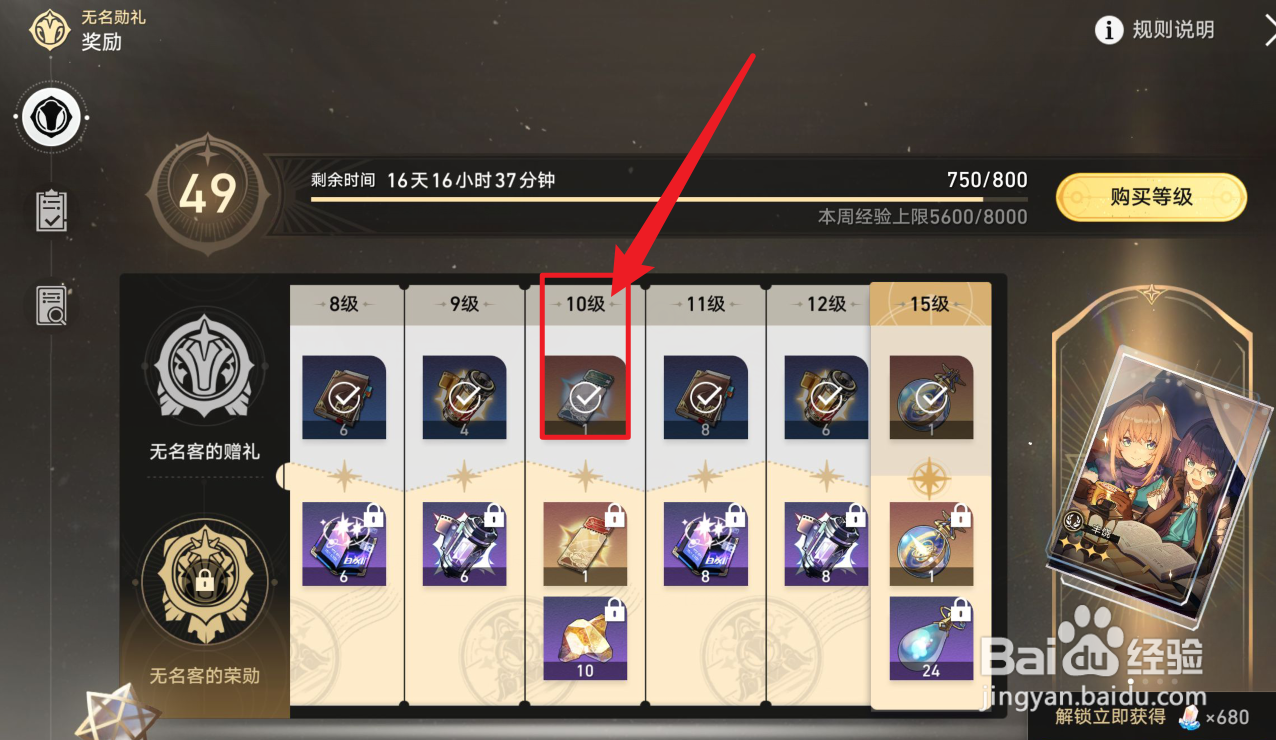Select the claimed level 9 free reward
Viewport: 1276px width, 740px height.
(x=464, y=397)
